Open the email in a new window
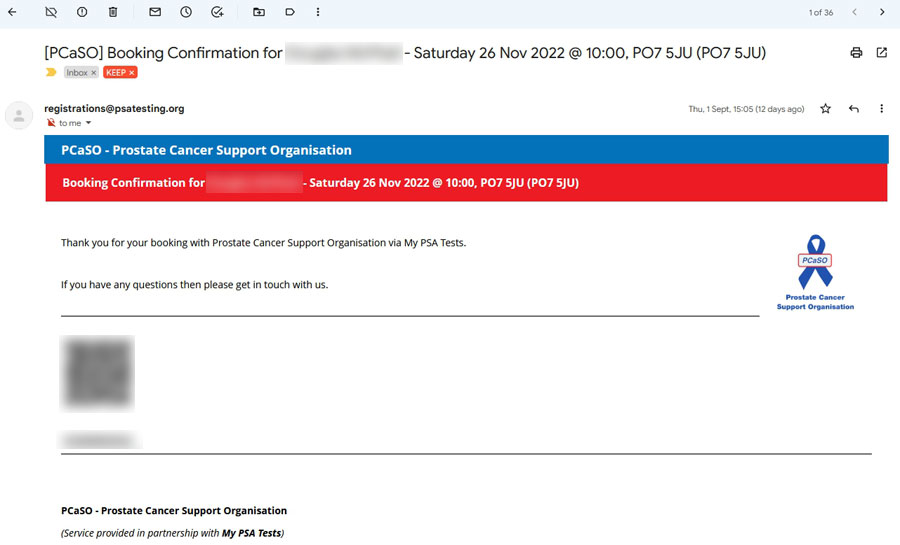Image resolution: width=900 pixels, height=545 pixels. point(882,53)
